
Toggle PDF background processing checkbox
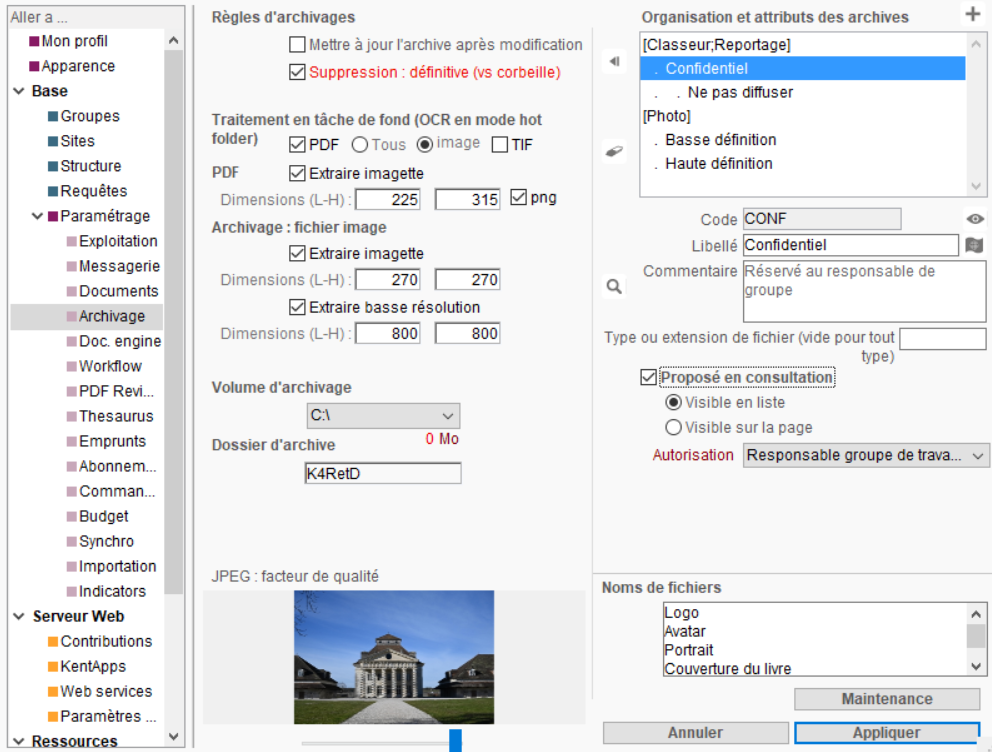point(297,145)
